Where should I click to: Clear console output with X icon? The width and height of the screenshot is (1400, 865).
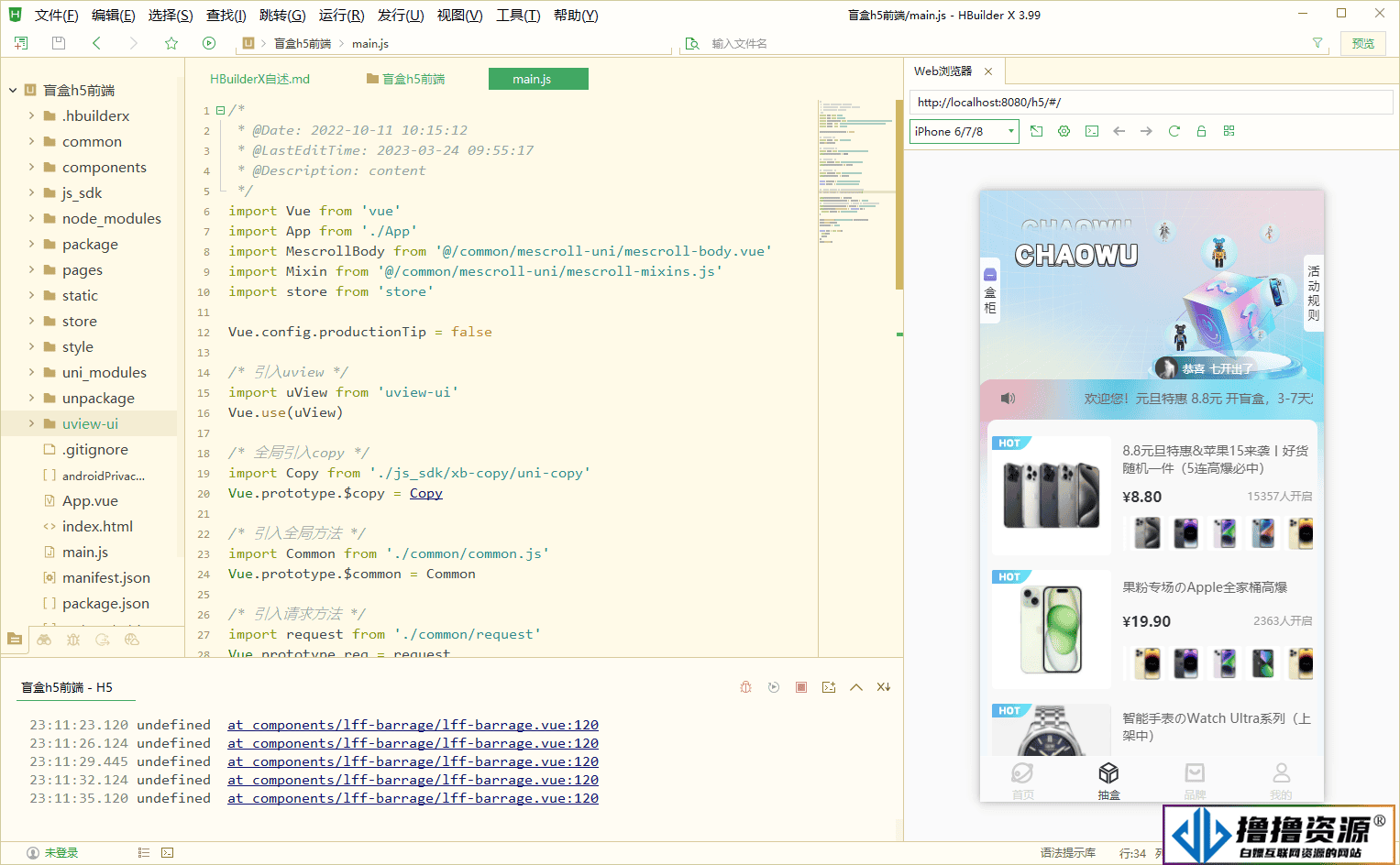point(884,687)
